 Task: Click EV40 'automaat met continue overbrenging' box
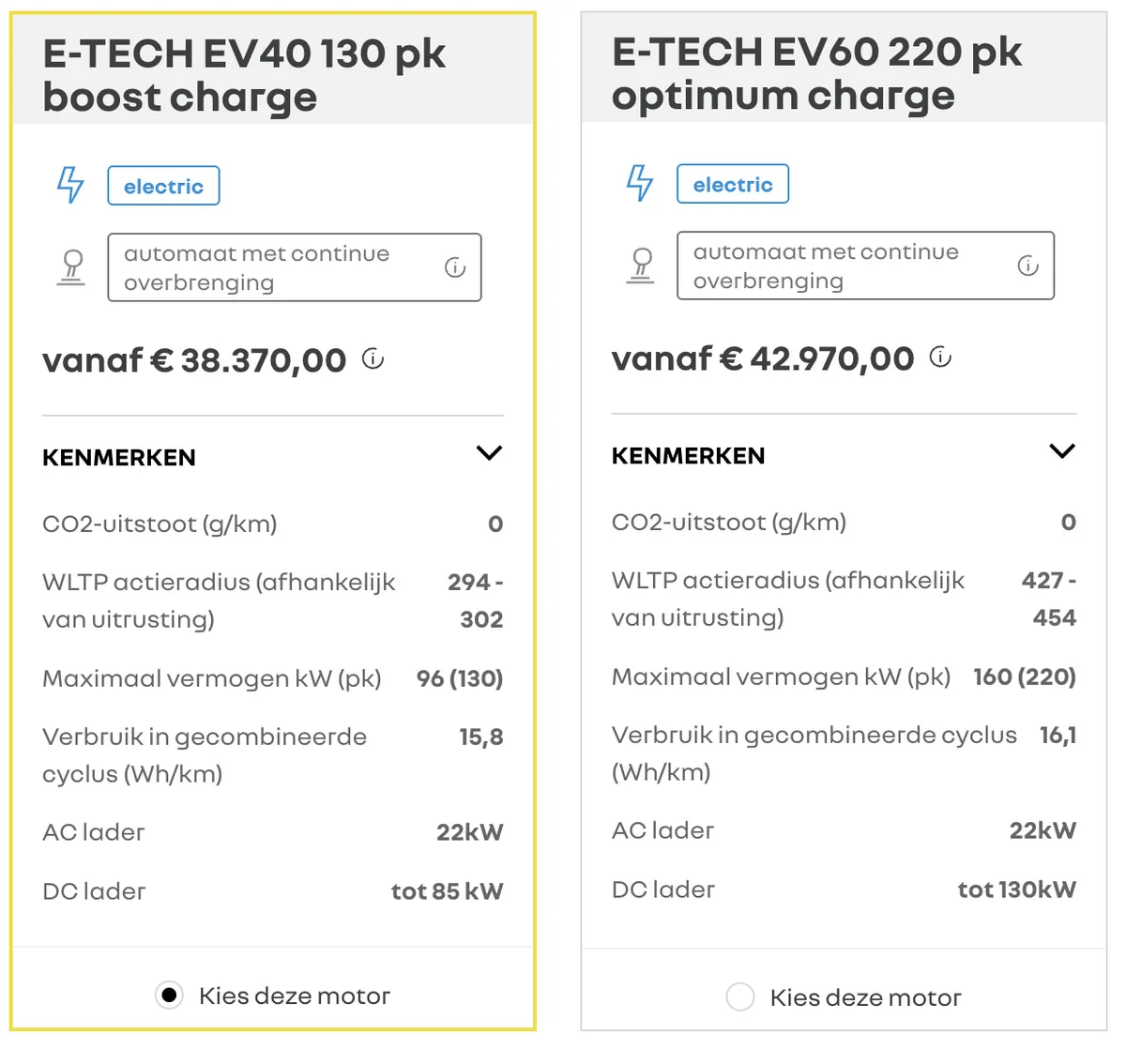point(295,267)
